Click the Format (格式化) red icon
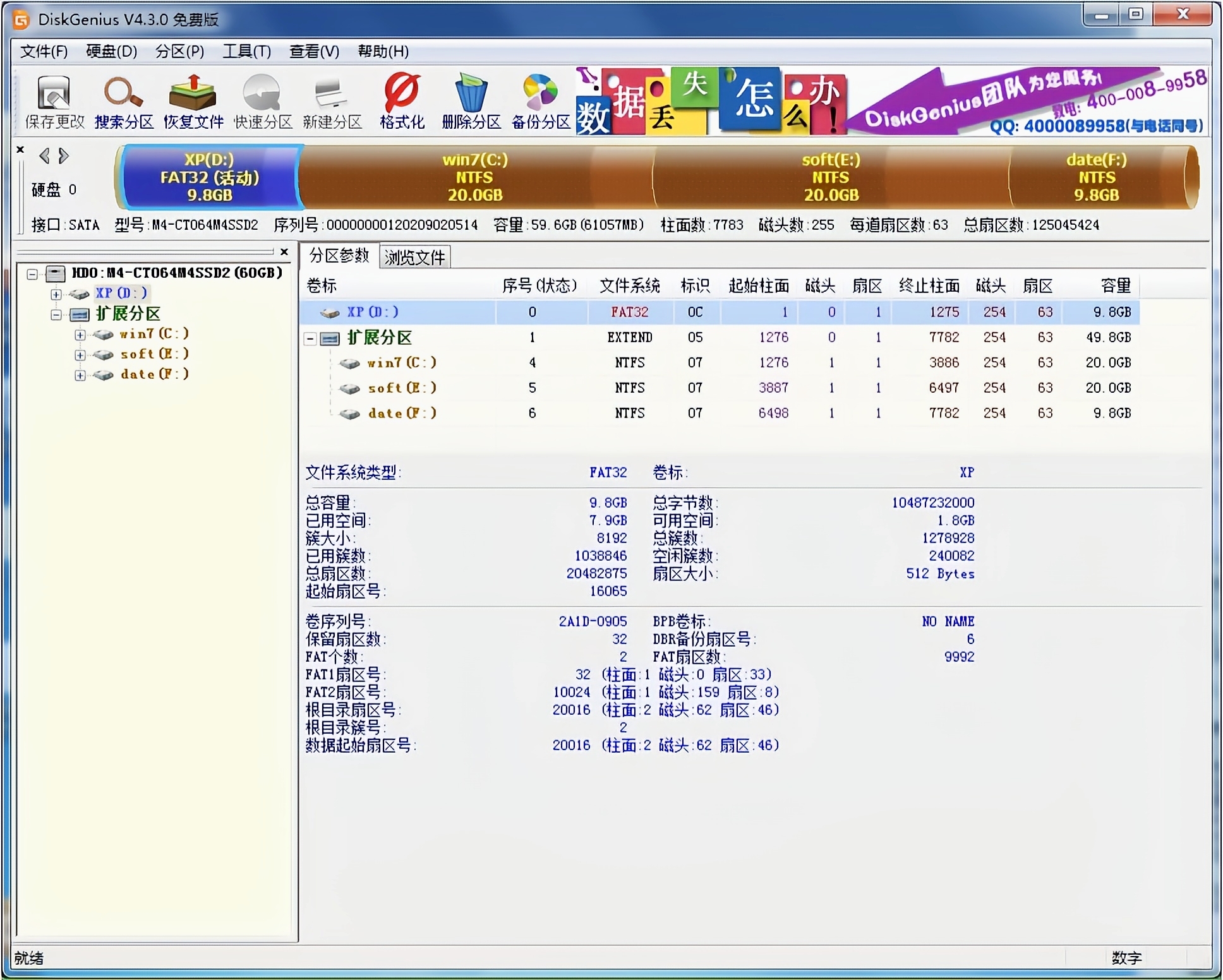The image size is (1223, 980). [402, 93]
